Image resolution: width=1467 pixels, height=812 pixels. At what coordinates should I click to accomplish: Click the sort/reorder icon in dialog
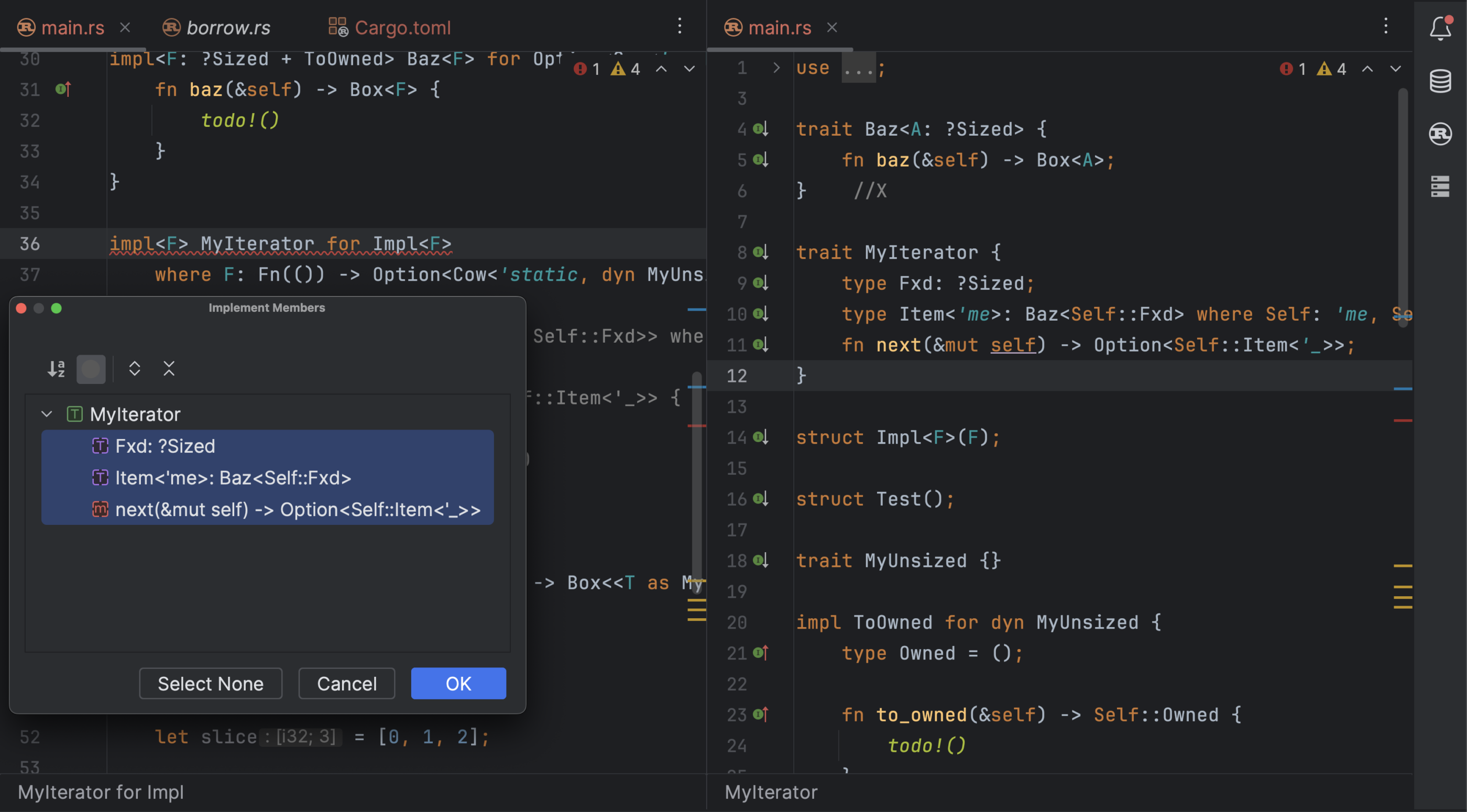(x=56, y=367)
